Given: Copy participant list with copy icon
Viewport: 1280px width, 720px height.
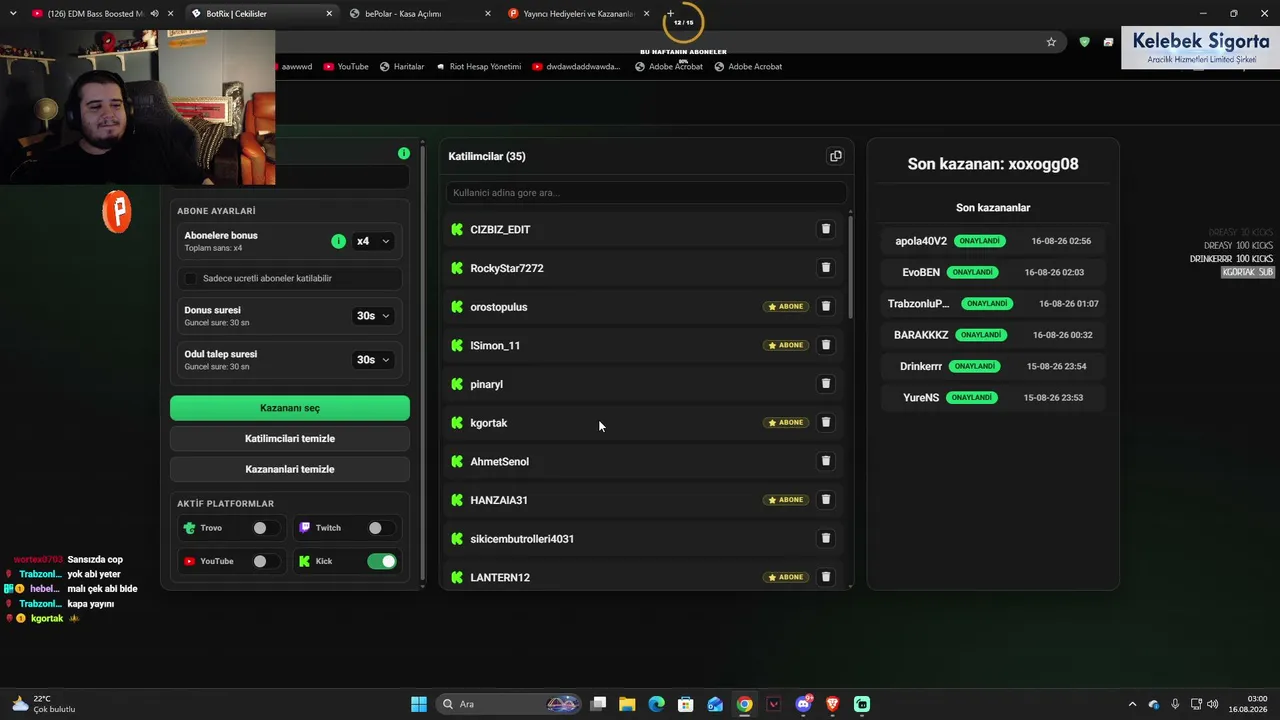Looking at the screenshot, I should pos(835,156).
